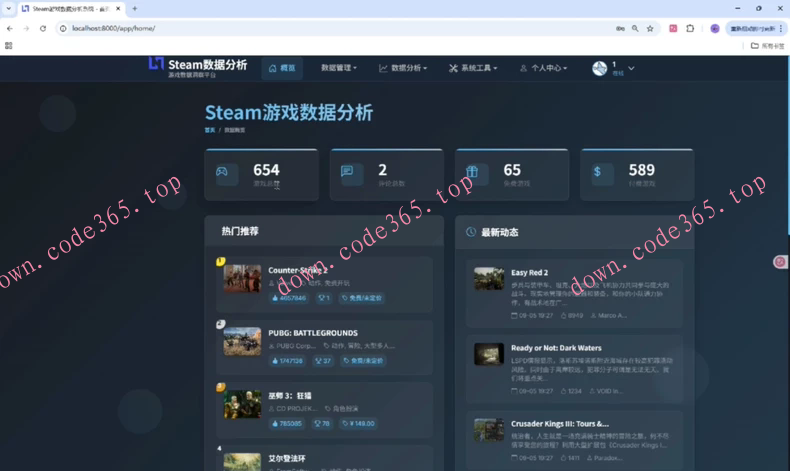This screenshot has width=790, height=471.
Task: Open the apps grid on bookmarks bar
Action: point(9,45)
